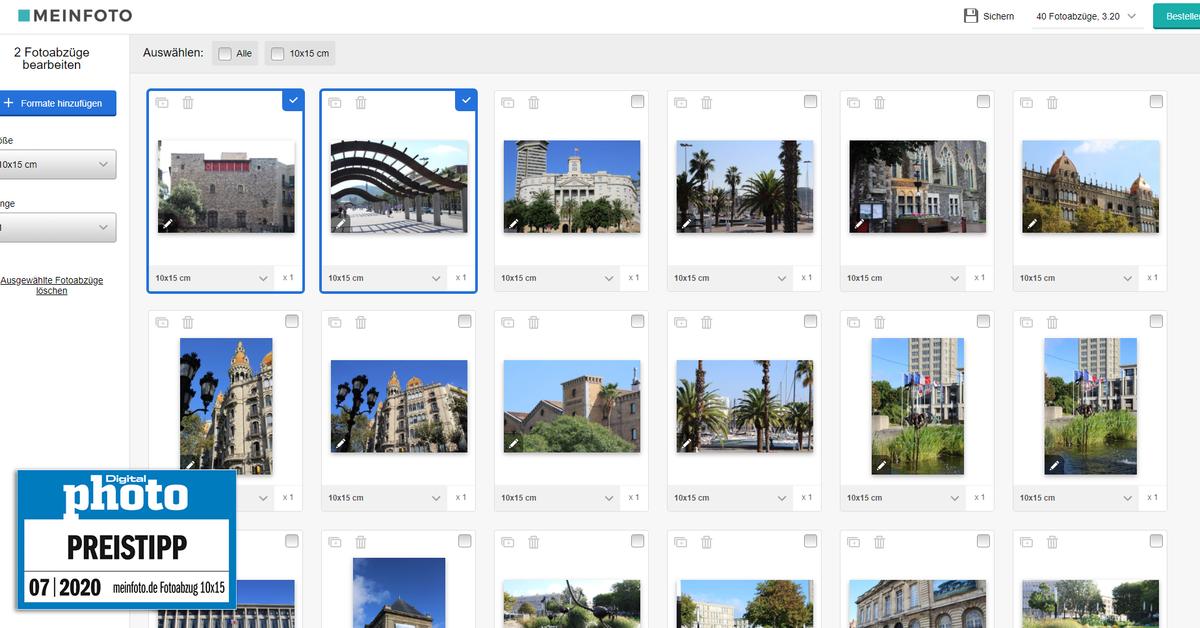Edit the stone building photo with pencil icon

pyautogui.click(x=167, y=224)
